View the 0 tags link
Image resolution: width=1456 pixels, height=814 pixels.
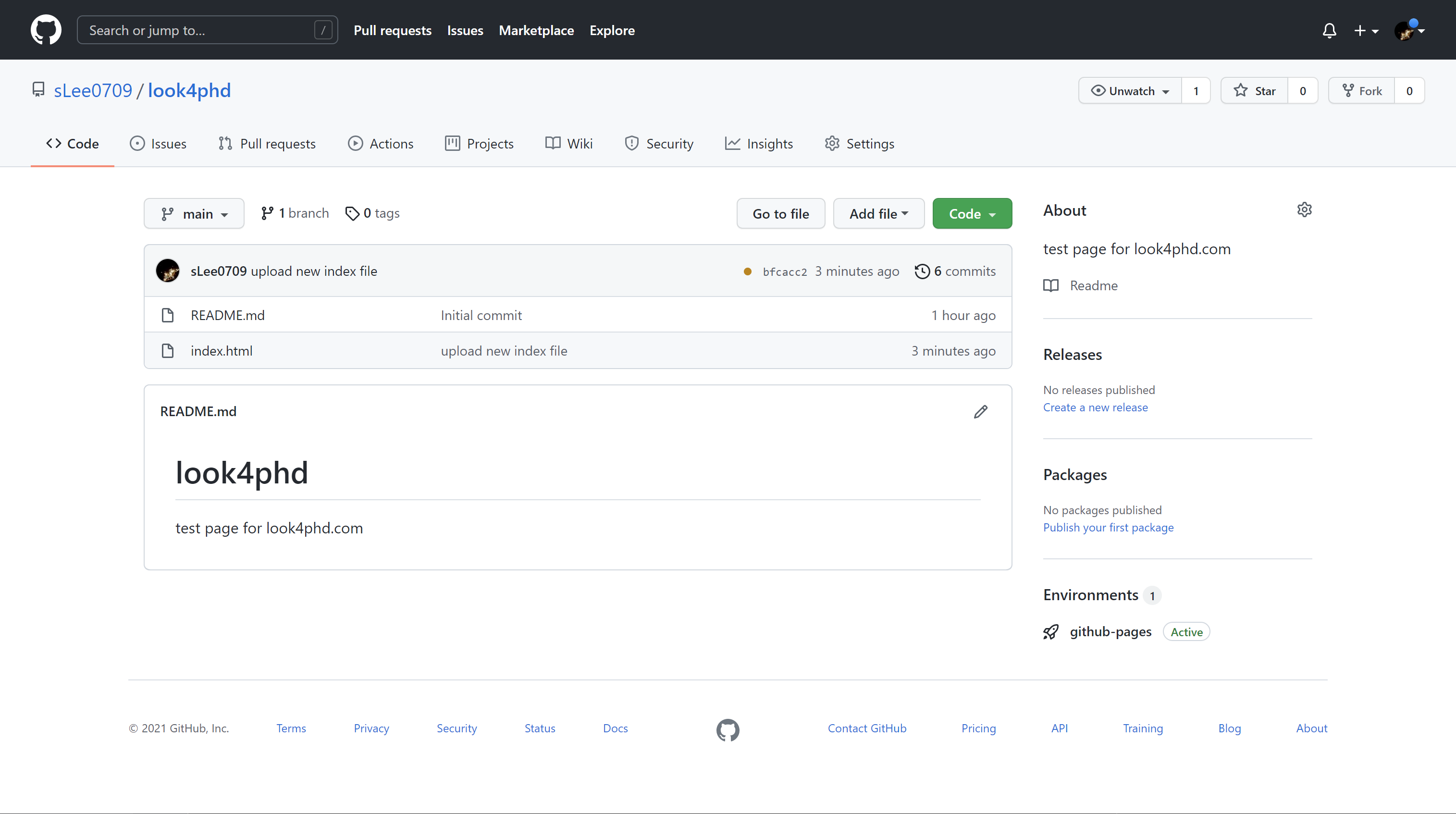click(x=372, y=213)
